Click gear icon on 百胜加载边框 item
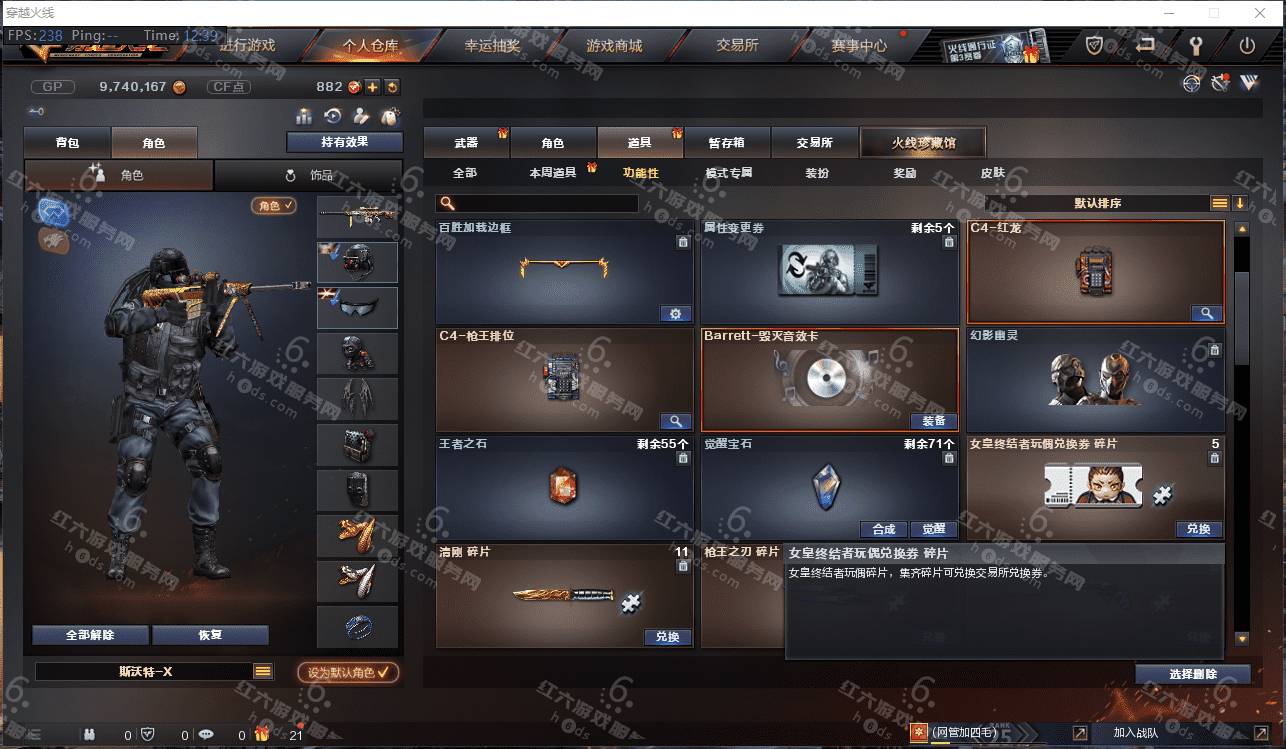This screenshot has width=1286, height=749. pos(675,314)
